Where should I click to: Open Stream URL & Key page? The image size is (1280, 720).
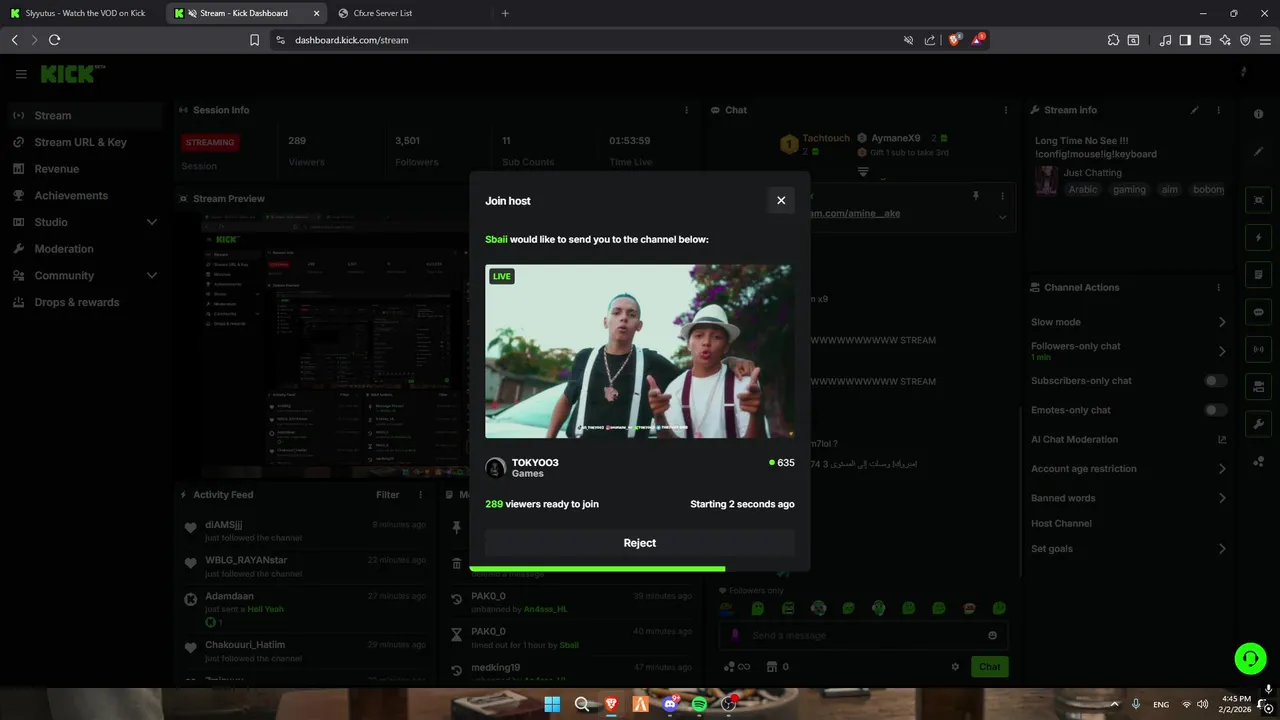coord(83,142)
